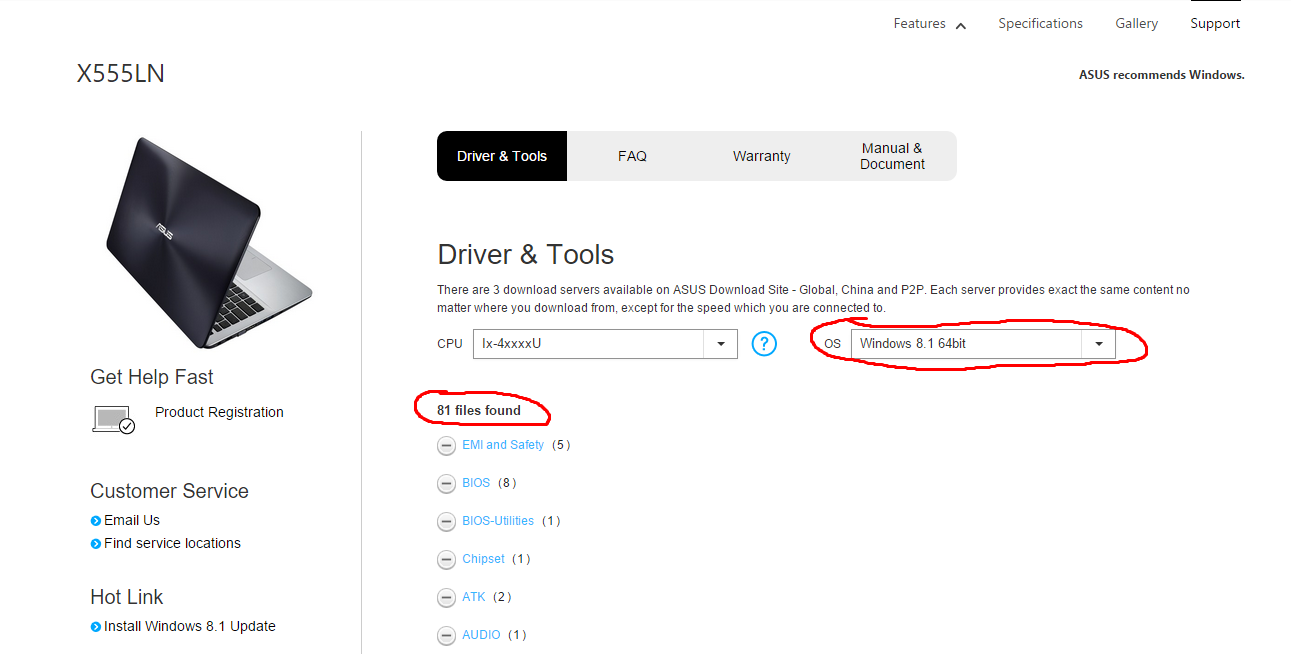Image resolution: width=1291 pixels, height=654 pixels.
Task: Open the ATK category link
Action: pos(474,597)
